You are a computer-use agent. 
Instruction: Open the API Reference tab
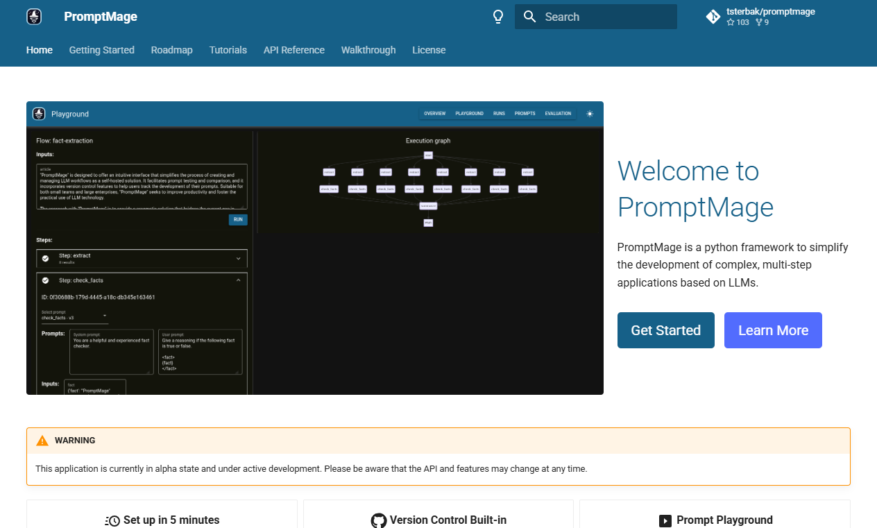pos(294,50)
